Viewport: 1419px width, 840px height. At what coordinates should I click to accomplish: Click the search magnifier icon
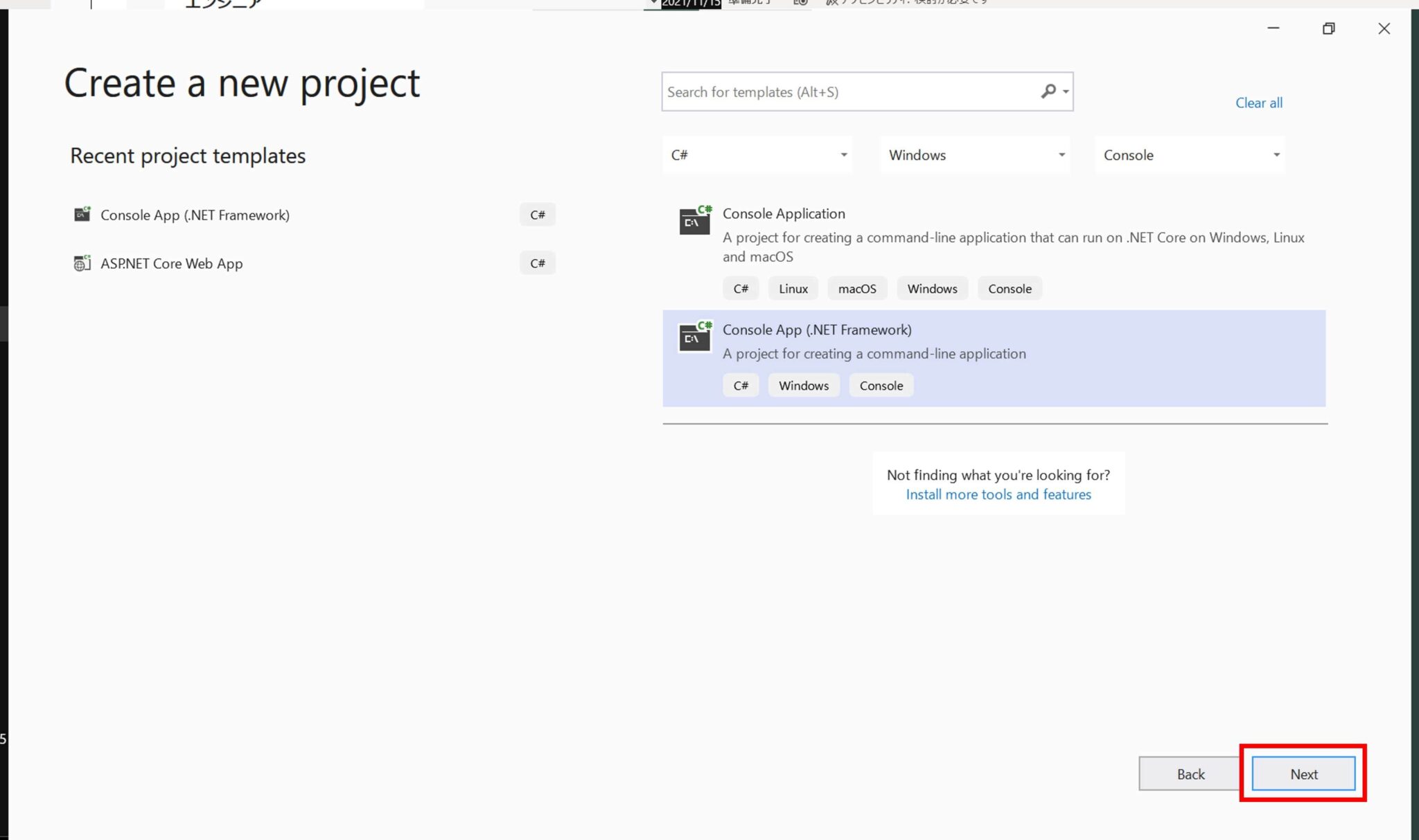[1048, 91]
